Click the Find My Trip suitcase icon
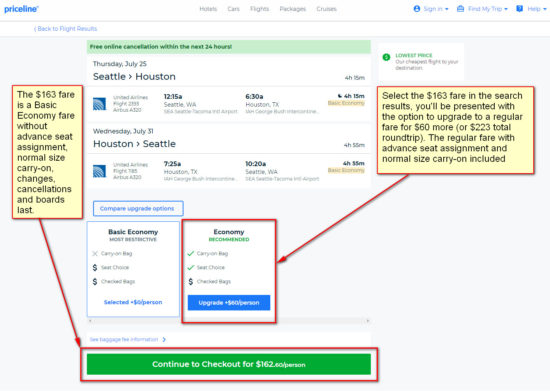The width and height of the screenshot is (550, 391). pyautogui.click(x=460, y=9)
